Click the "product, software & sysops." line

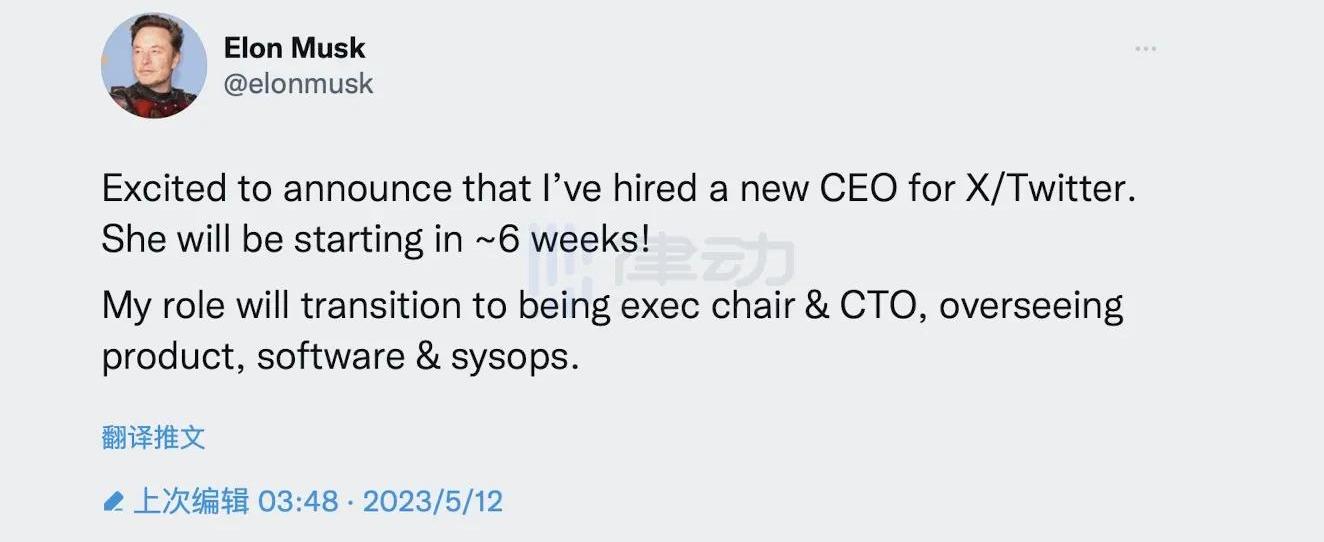point(340,356)
